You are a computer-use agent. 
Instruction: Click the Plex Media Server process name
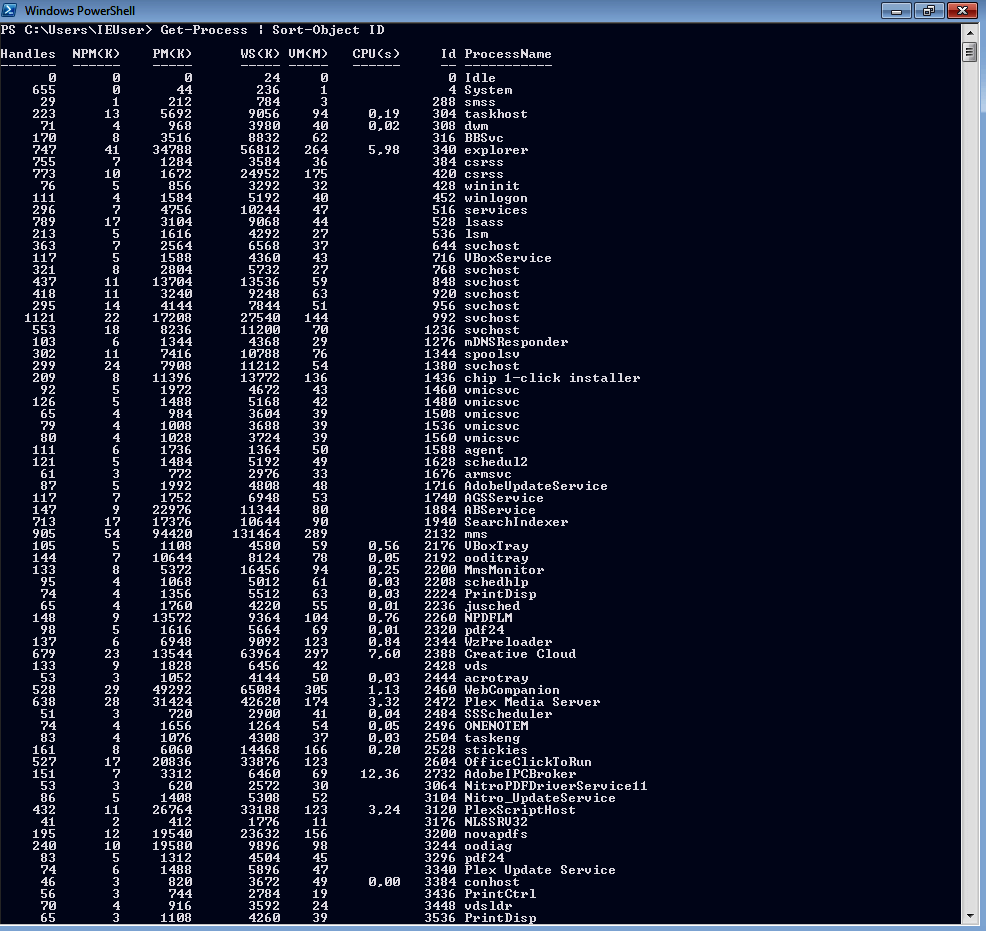point(532,702)
